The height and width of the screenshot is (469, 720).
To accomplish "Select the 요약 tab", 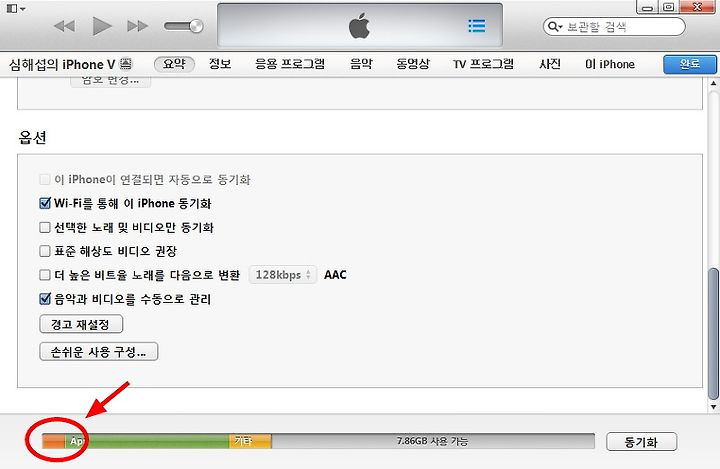I will [x=174, y=64].
